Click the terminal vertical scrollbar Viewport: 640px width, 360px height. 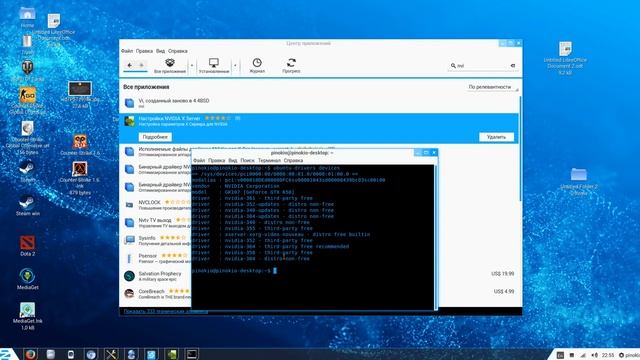coord(436,237)
